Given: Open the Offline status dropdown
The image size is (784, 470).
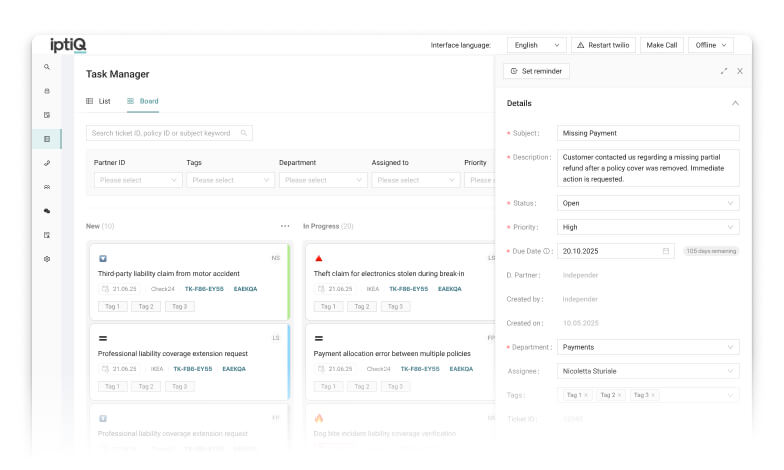Looking at the screenshot, I should point(710,45).
